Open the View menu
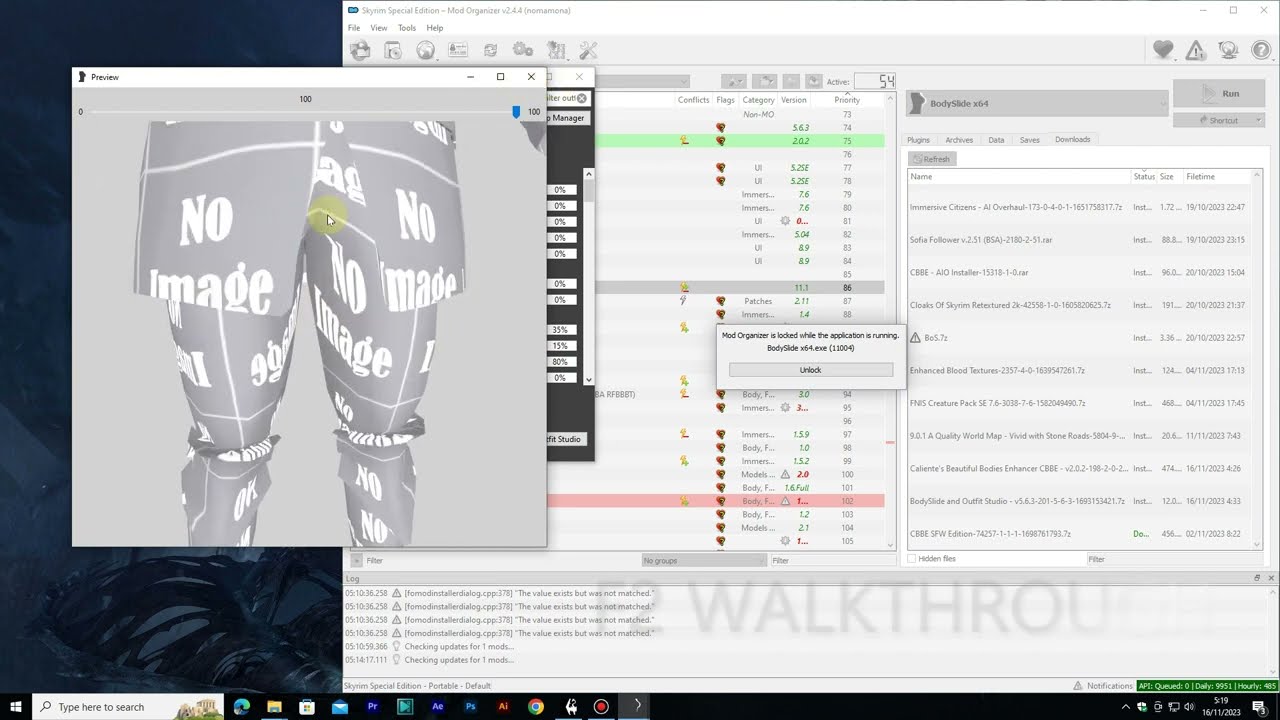The image size is (1280, 720). coord(379,28)
